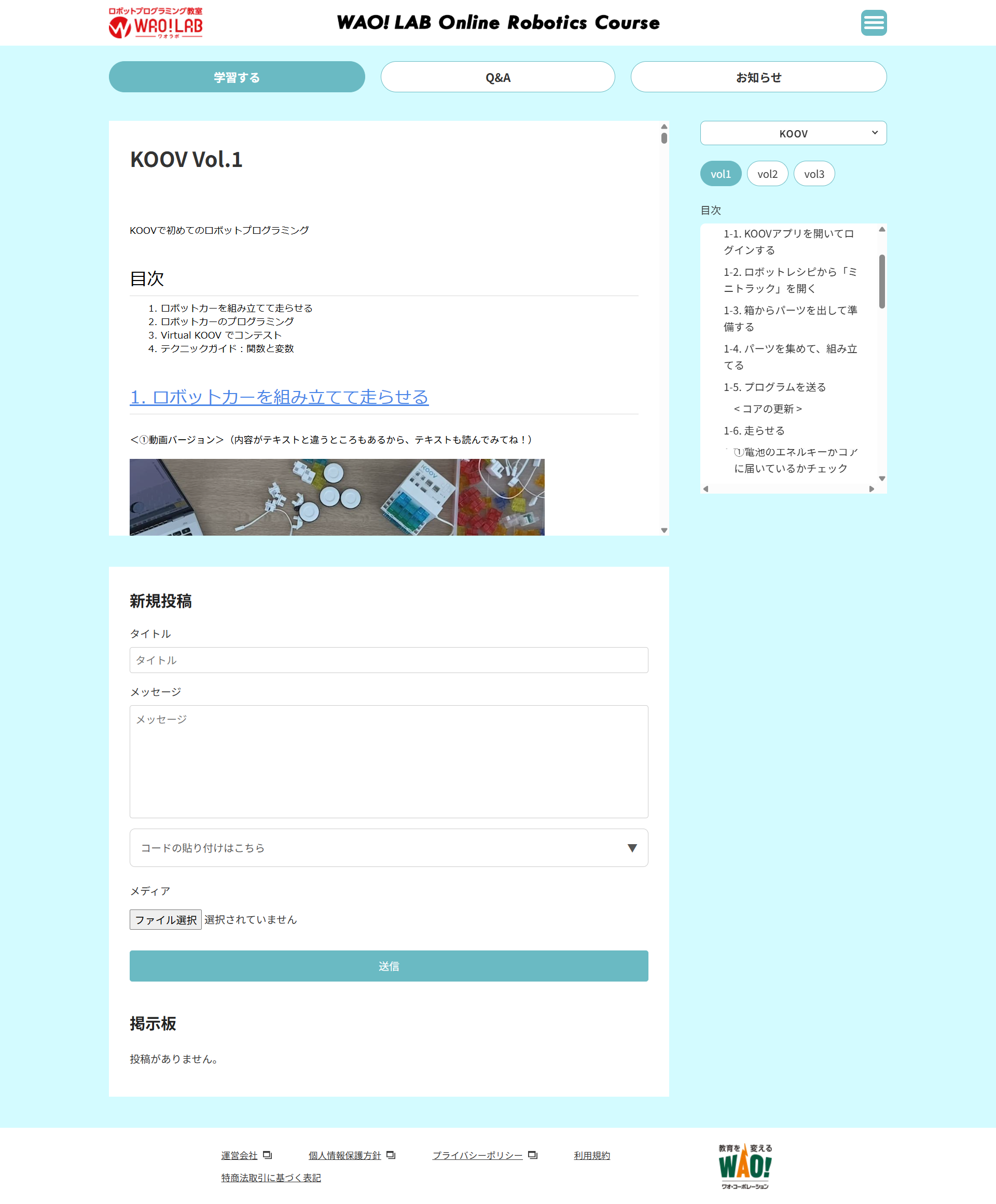Go to 1-5. プログラムを送る
Image resolution: width=996 pixels, height=1204 pixels.
tap(774, 387)
